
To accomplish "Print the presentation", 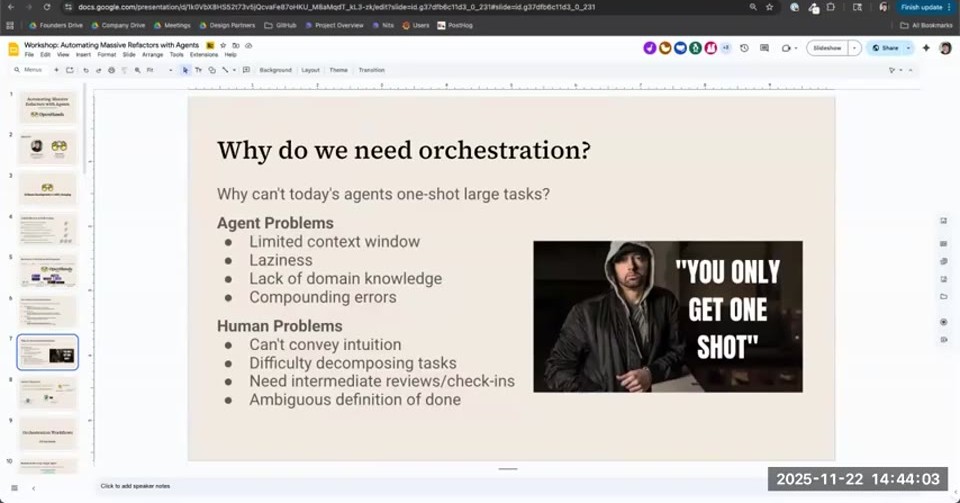I will pos(111,70).
